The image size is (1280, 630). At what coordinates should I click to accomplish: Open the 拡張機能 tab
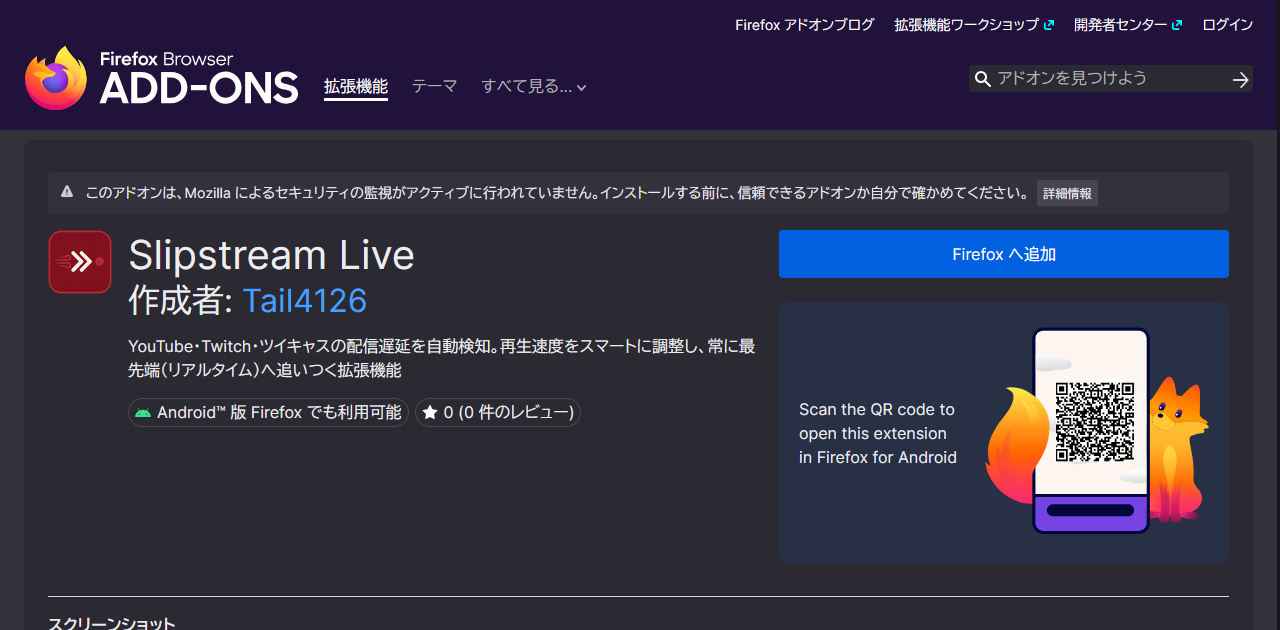(356, 87)
